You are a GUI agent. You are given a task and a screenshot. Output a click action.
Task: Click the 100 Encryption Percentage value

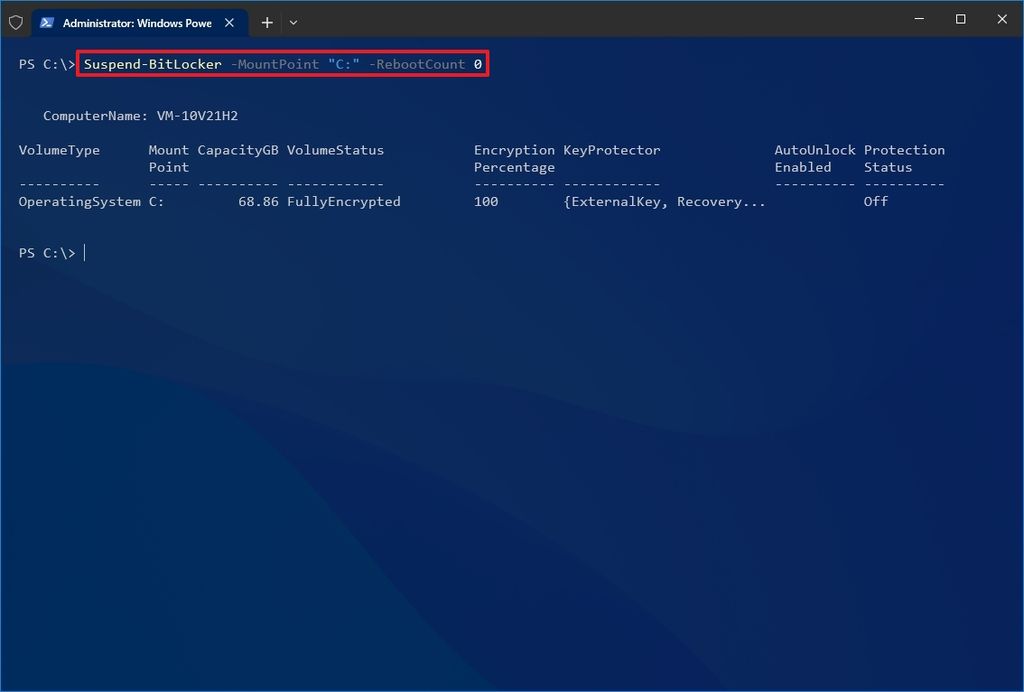[484, 201]
